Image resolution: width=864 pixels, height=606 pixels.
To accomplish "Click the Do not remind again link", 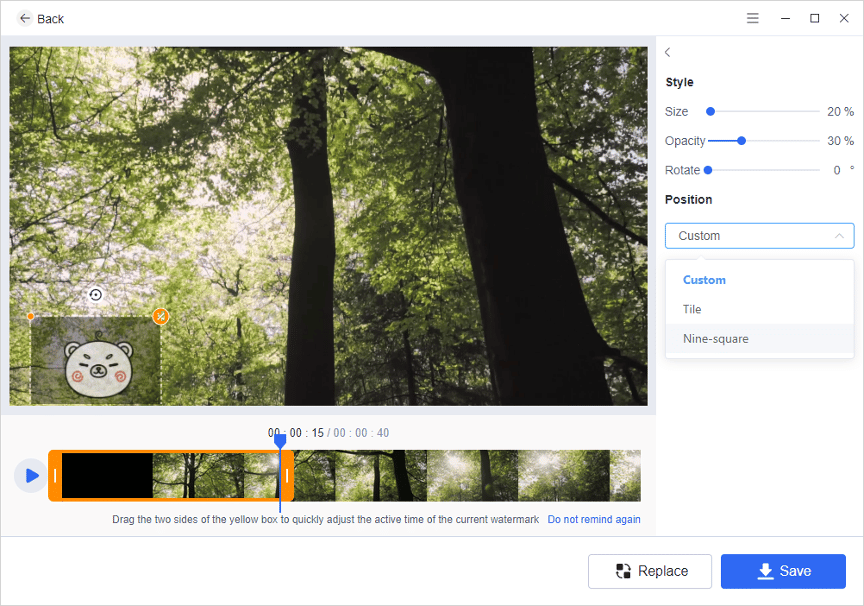I will 594,520.
